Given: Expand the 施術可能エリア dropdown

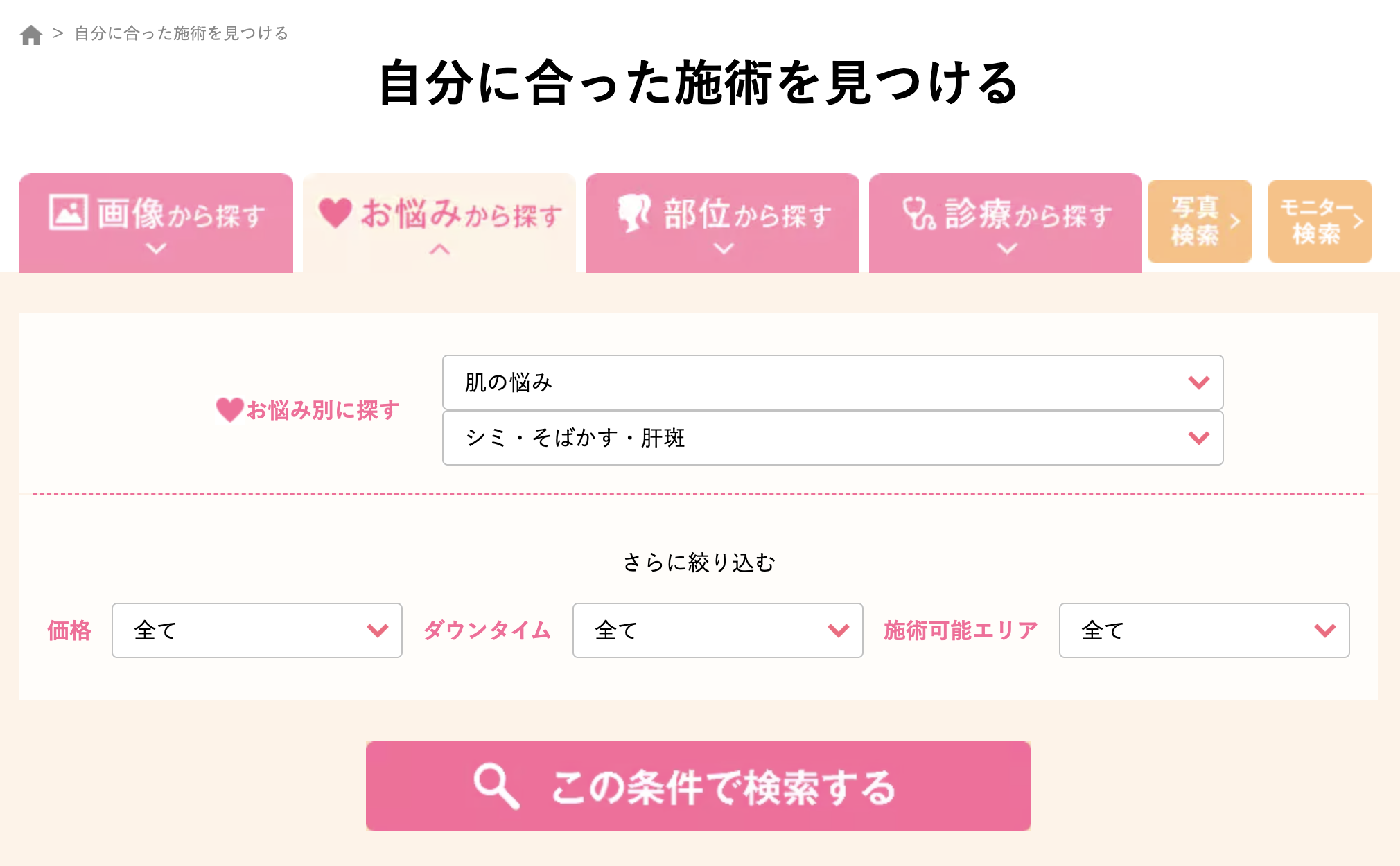Looking at the screenshot, I should [1204, 630].
